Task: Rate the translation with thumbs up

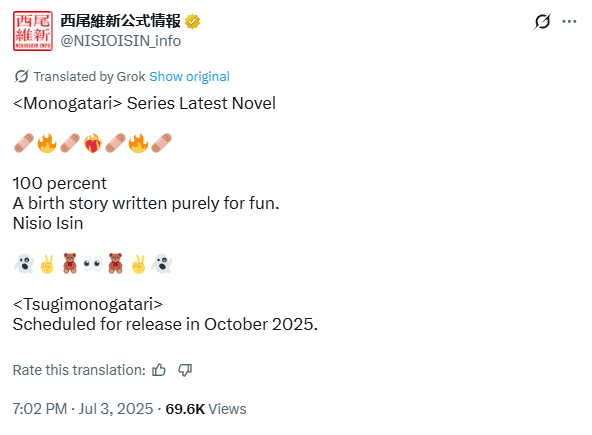Action: [x=159, y=370]
